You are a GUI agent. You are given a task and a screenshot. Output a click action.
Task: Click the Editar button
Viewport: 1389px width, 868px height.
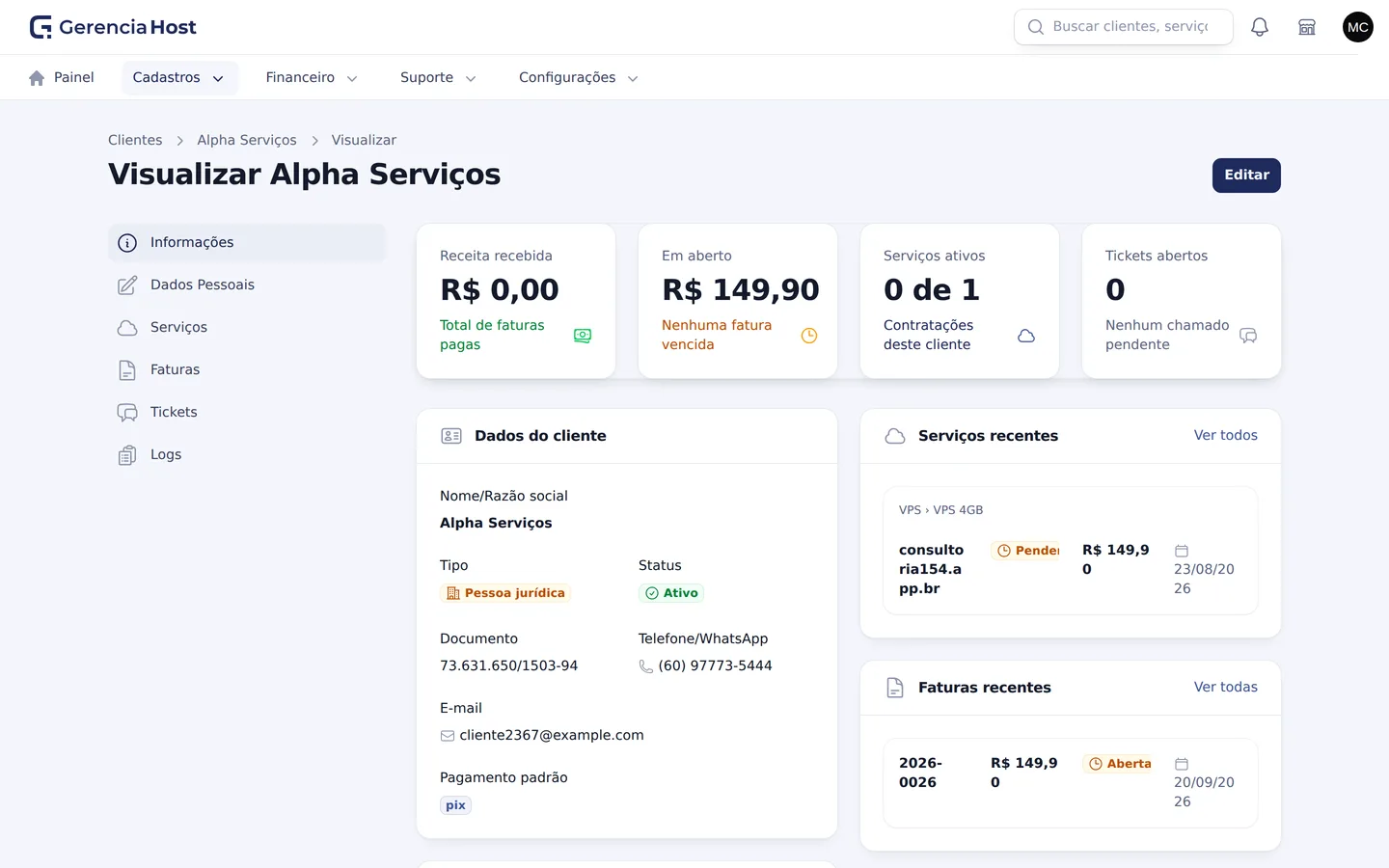pyautogui.click(x=1246, y=176)
